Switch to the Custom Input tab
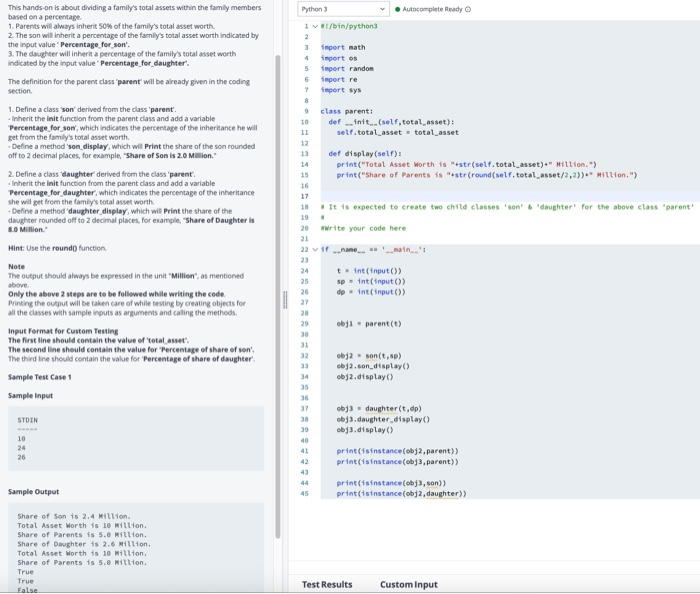The image size is (700, 594). [408, 584]
